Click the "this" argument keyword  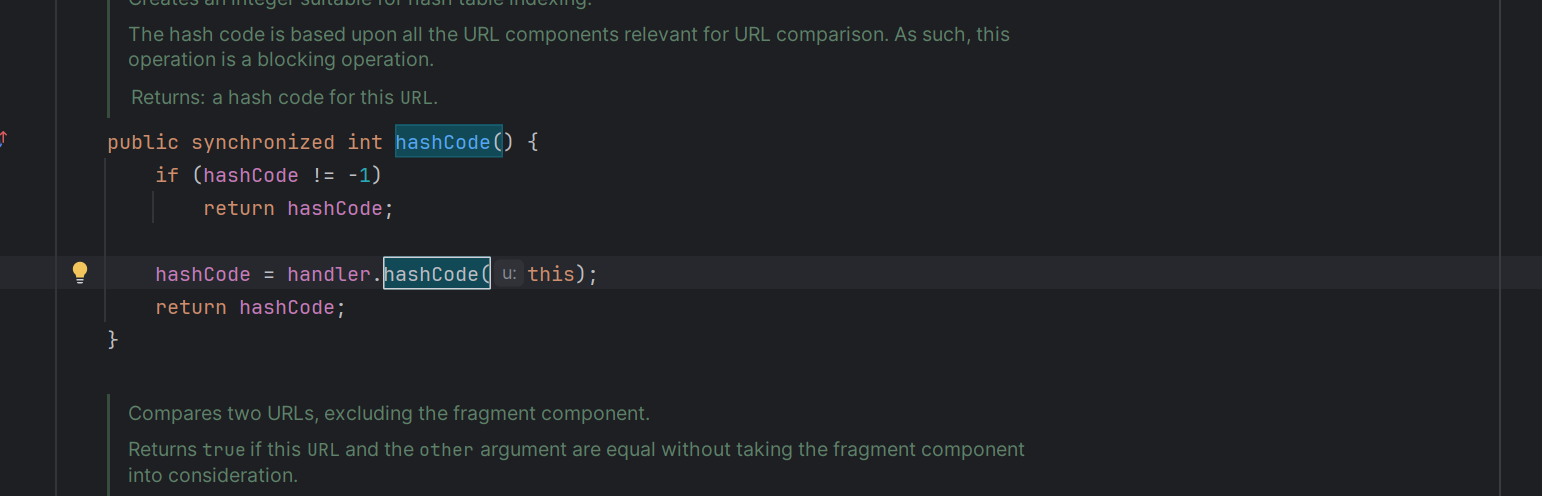coord(551,274)
